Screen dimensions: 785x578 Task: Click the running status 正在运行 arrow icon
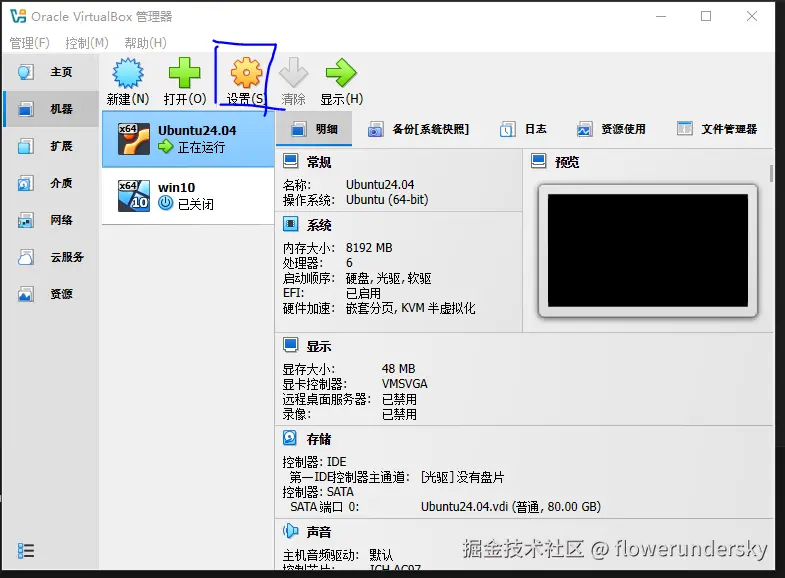click(x=166, y=147)
